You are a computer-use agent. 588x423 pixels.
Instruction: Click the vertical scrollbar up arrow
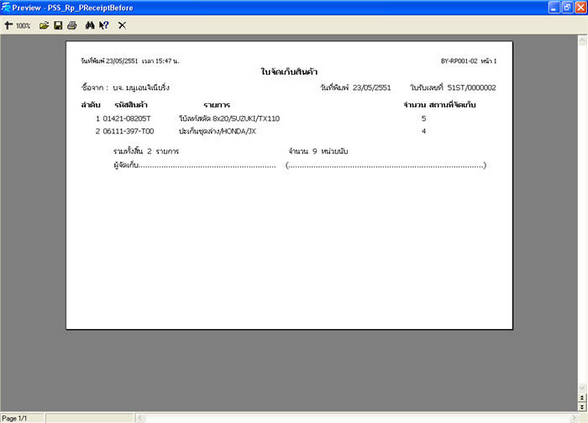582,40
